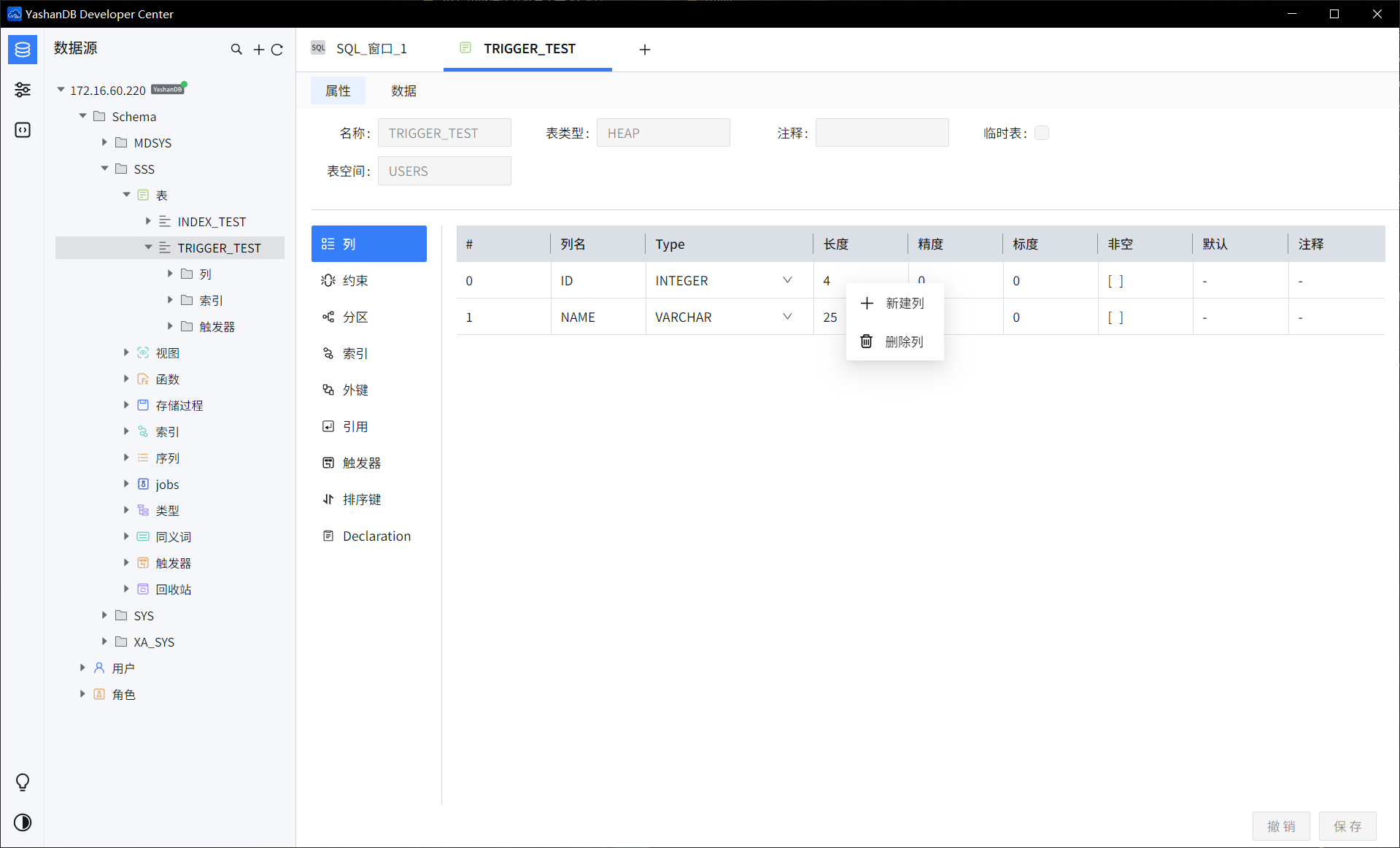Click the search data source icon
The height and width of the screenshot is (848, 1400).
(236, 49)
